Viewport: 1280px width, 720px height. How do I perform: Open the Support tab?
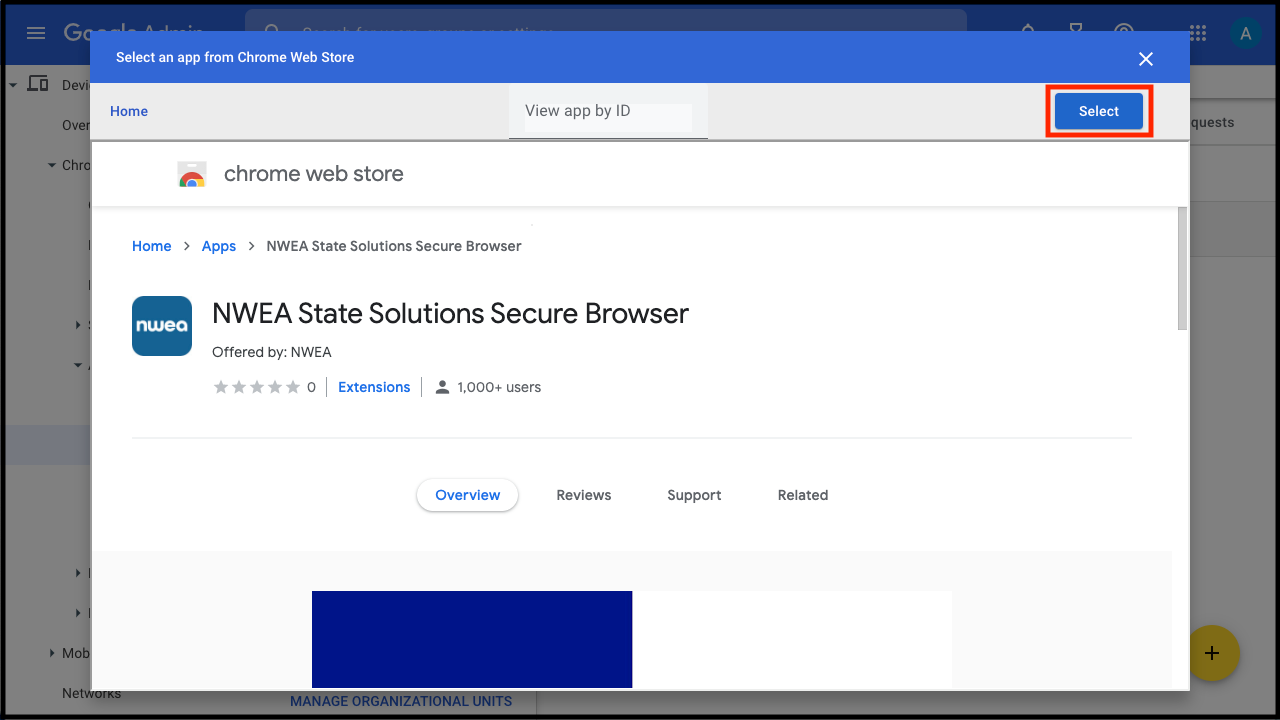[x=694, y=495]
